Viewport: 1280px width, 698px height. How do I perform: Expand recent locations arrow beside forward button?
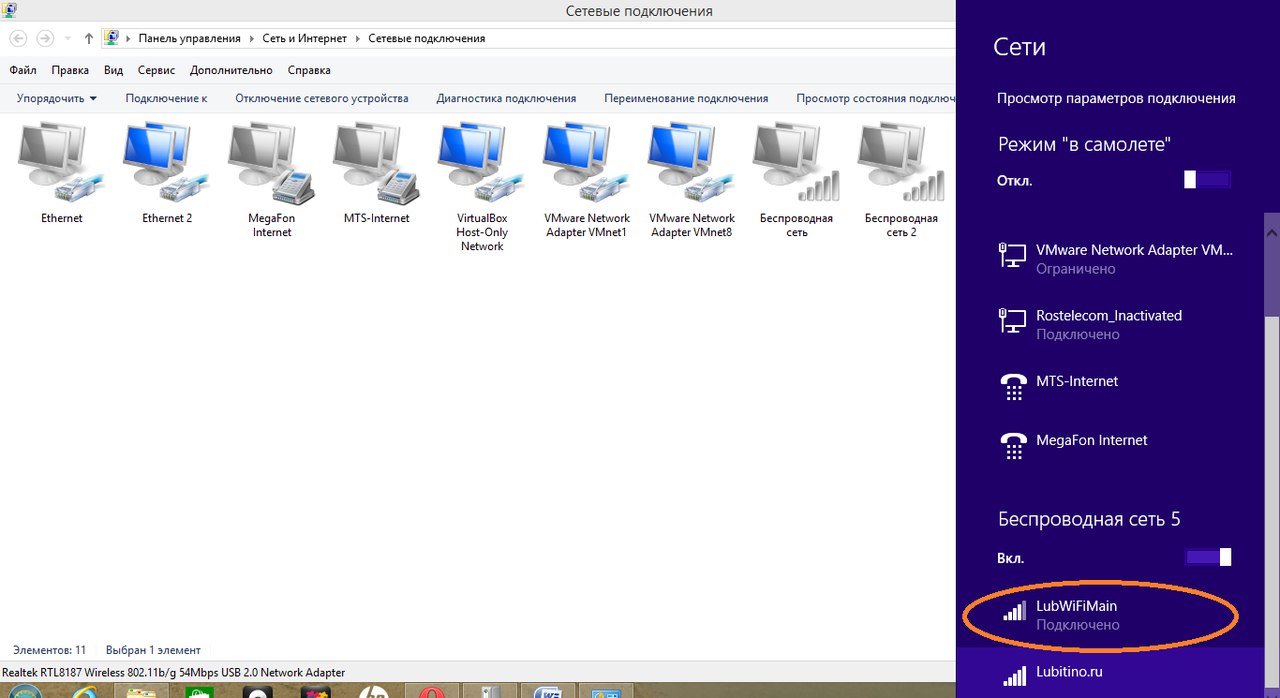pos(68,39)
